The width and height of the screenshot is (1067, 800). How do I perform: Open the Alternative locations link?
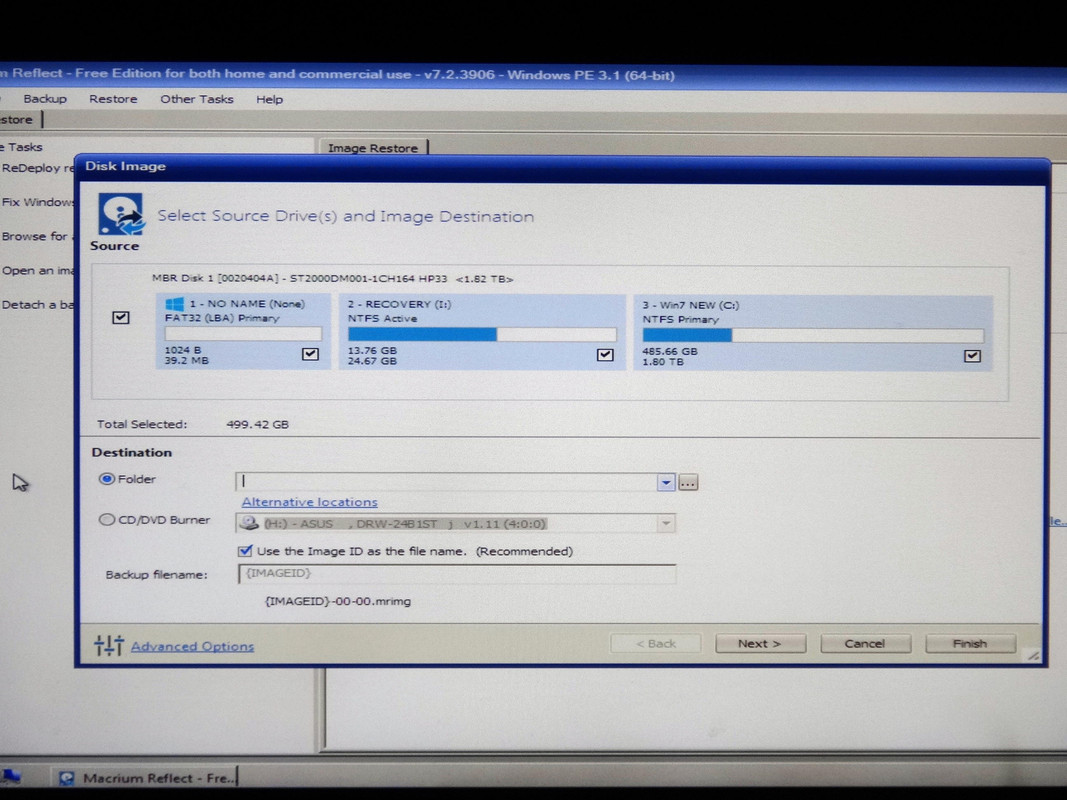[x=309, y=502]
